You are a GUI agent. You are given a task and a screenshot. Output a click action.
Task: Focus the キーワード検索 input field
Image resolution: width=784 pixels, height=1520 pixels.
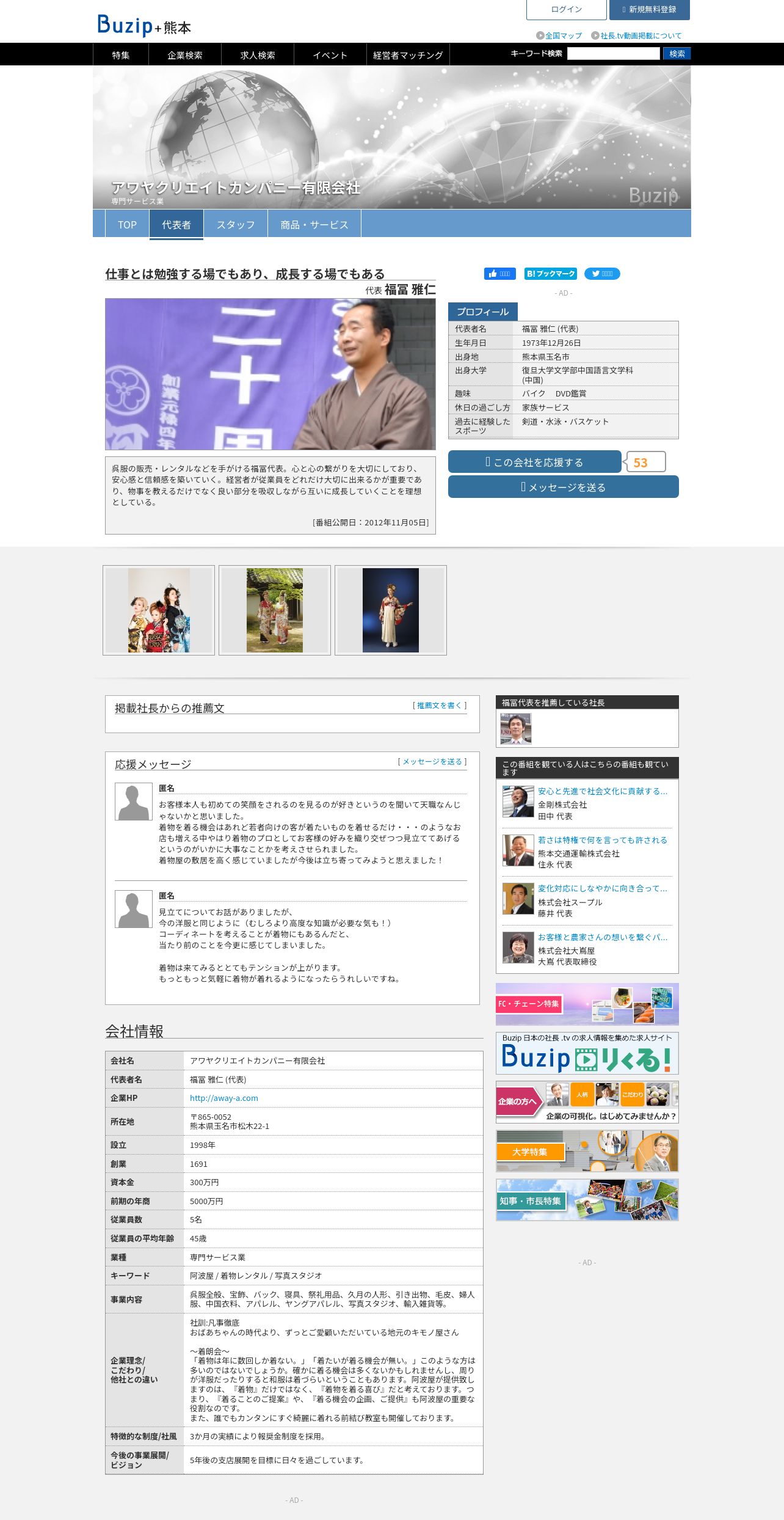pyautogui.click(x=613, y=54)
